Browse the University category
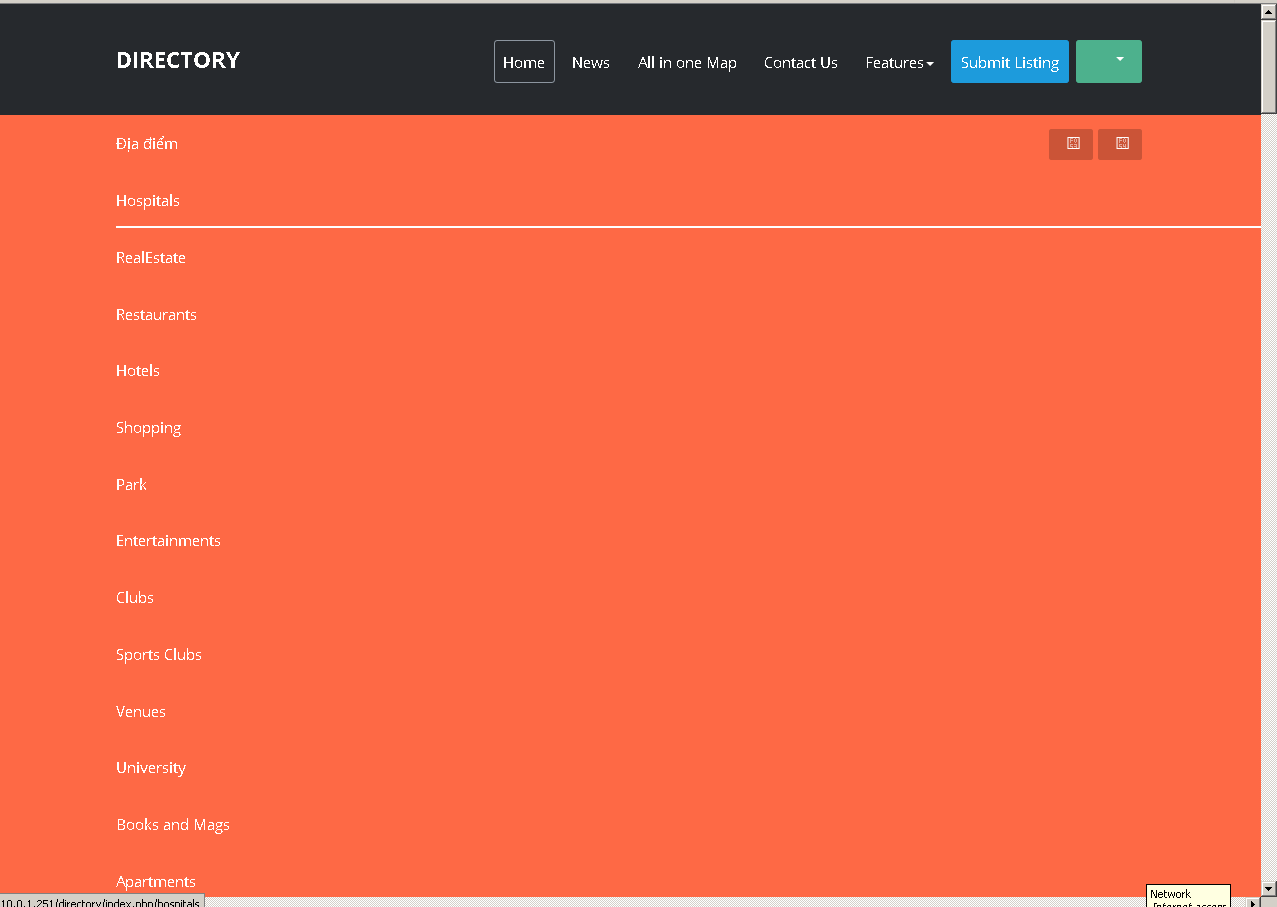1277x907 pixels. pos(151,767)
